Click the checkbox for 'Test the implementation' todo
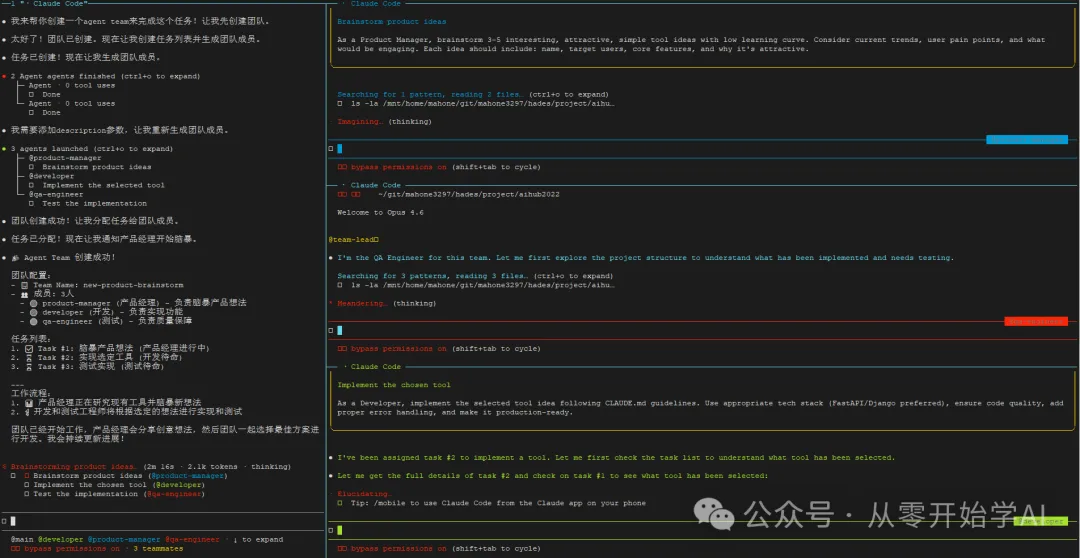Screen dimensions: 1080x558 click(x=27, y=494)
